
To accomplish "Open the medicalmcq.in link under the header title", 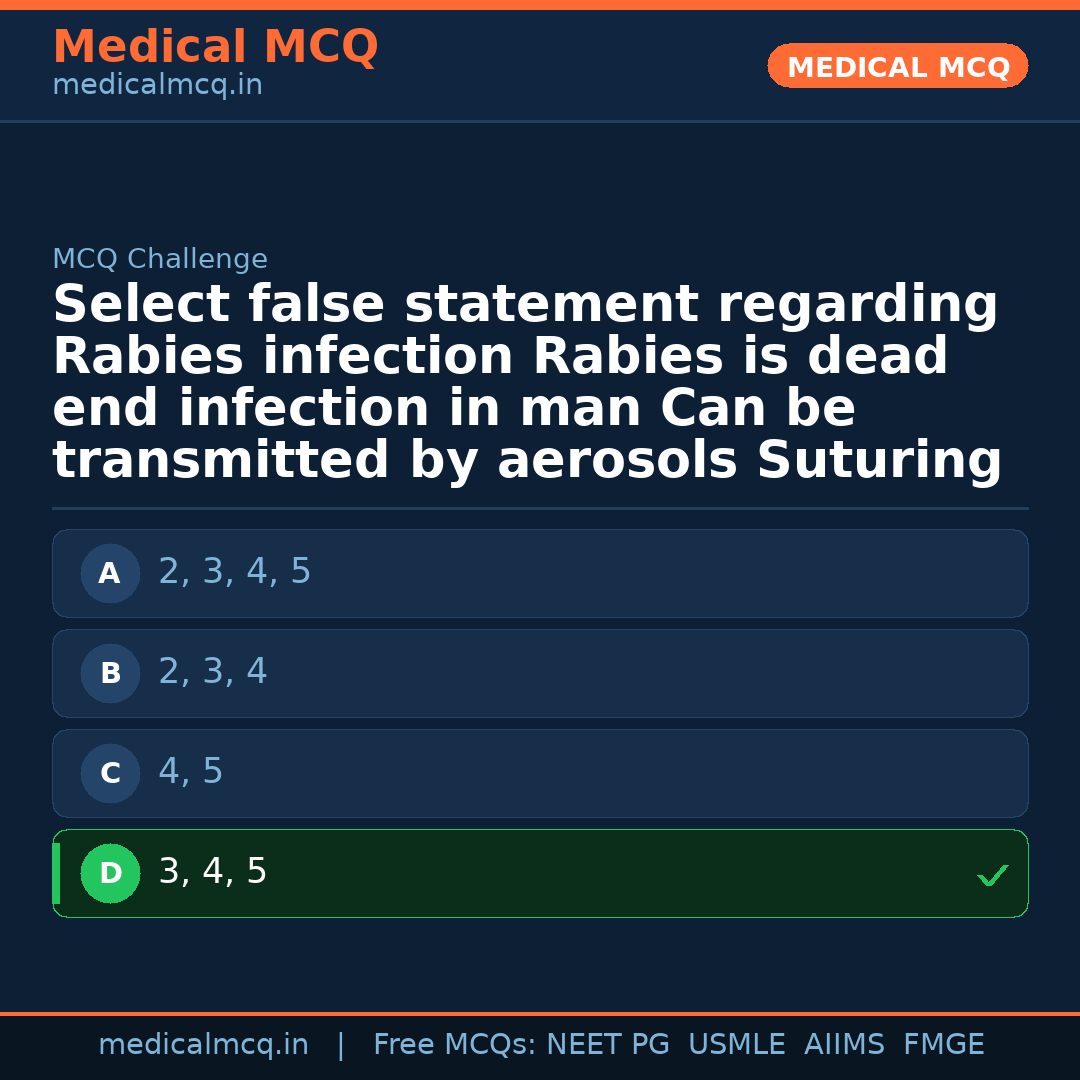I will [157, 86].
